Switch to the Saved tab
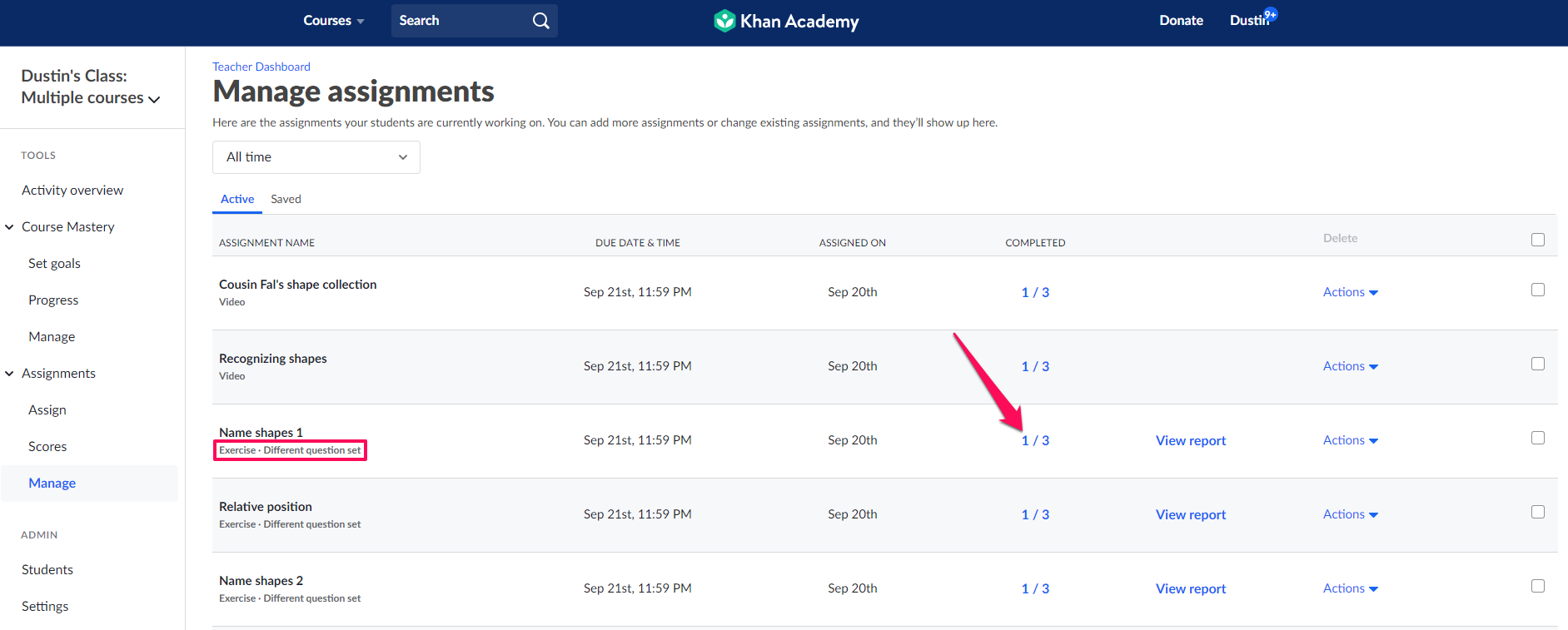This screenshot has height=630, width=1568. (286, 199)
